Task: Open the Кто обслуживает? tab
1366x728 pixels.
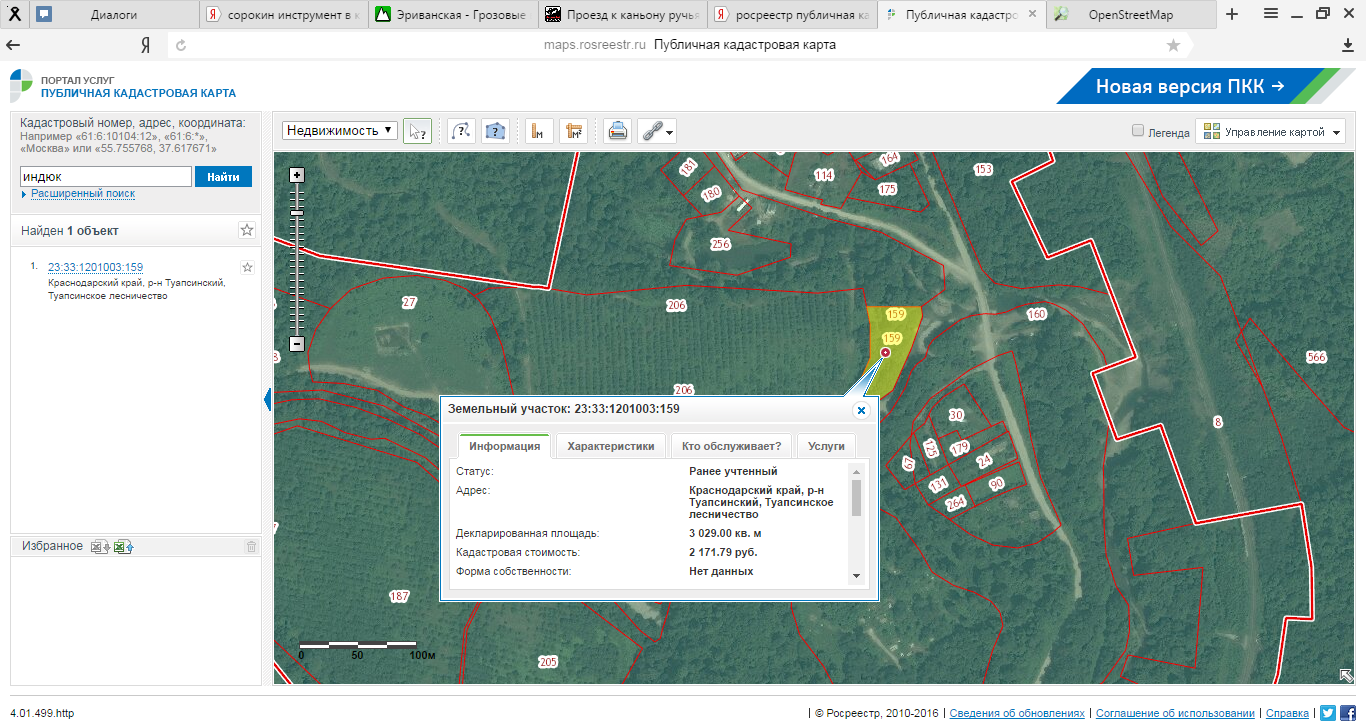Action: [731, 446]
